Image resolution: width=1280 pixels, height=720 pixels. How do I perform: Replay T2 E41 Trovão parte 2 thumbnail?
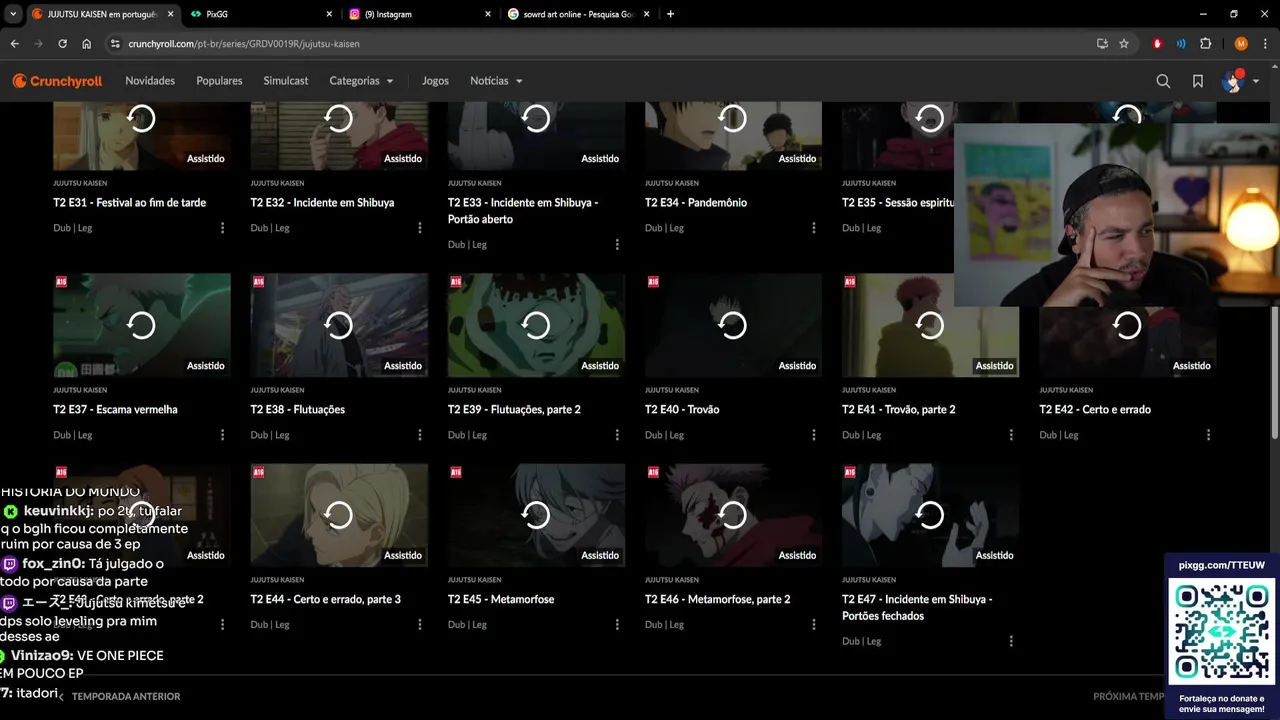(x=930, y=325)
